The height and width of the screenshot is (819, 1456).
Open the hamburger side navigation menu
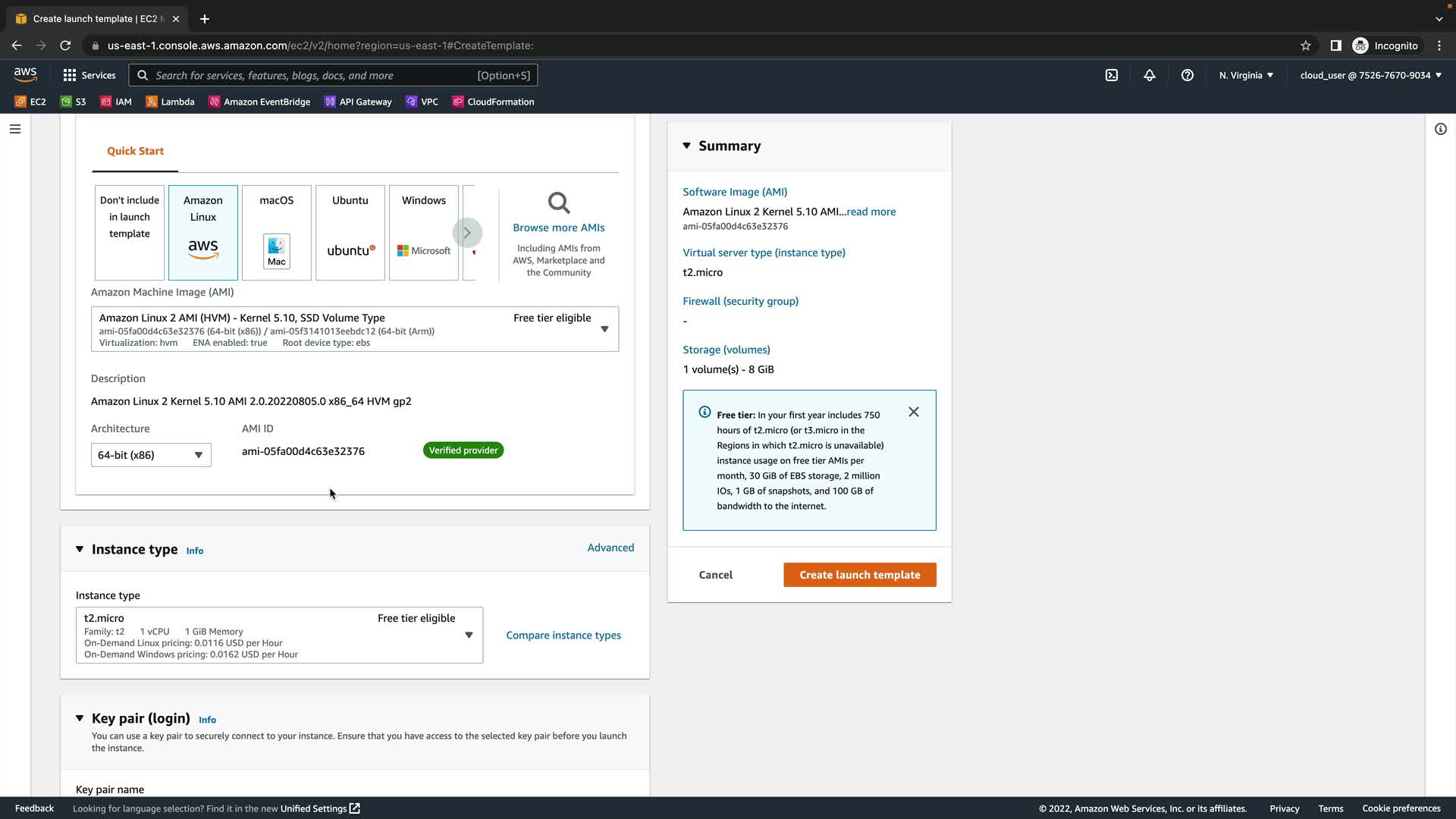click(14, 129)
